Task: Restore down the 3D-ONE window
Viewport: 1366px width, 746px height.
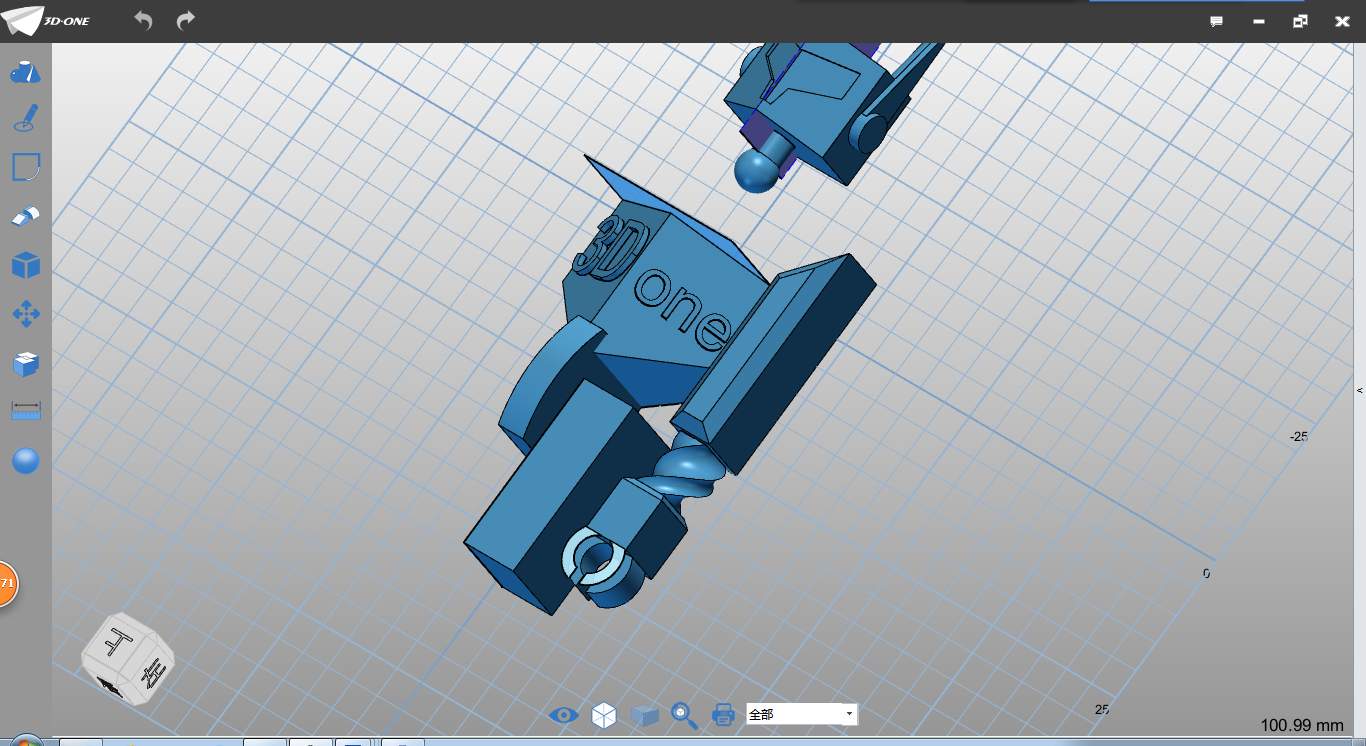Action: coord(1300,21)
